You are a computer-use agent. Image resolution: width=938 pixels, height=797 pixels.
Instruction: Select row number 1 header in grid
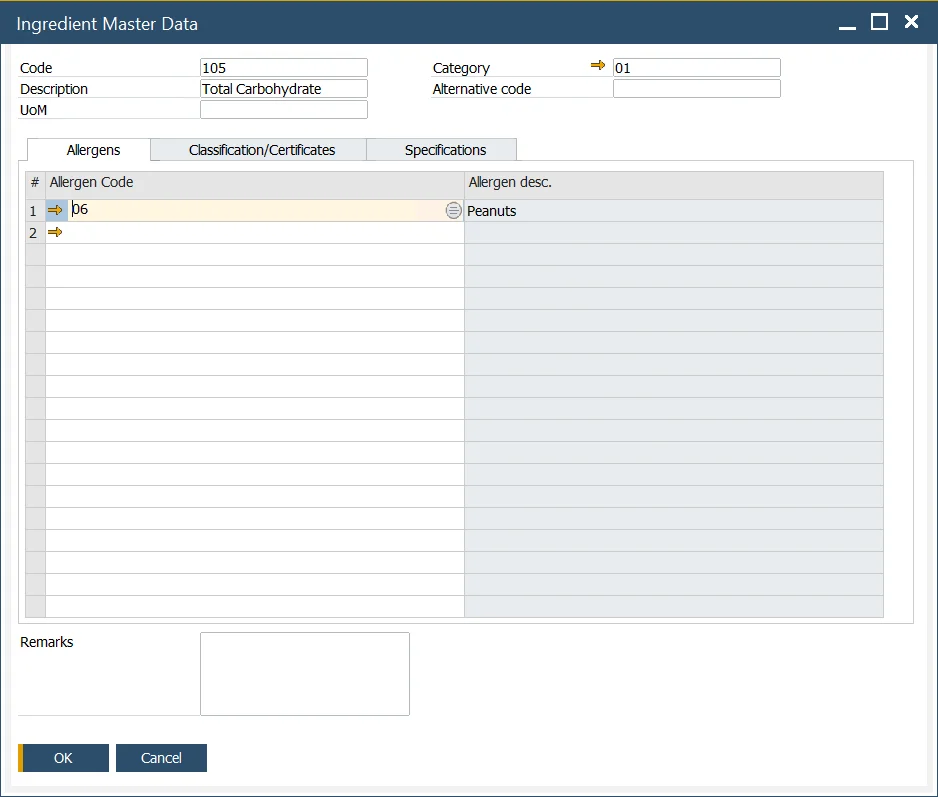tap(34, 211)
